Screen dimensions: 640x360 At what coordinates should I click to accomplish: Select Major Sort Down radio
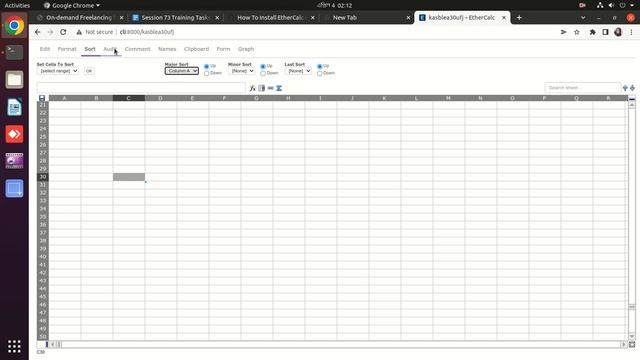click(x=207, y=73)
